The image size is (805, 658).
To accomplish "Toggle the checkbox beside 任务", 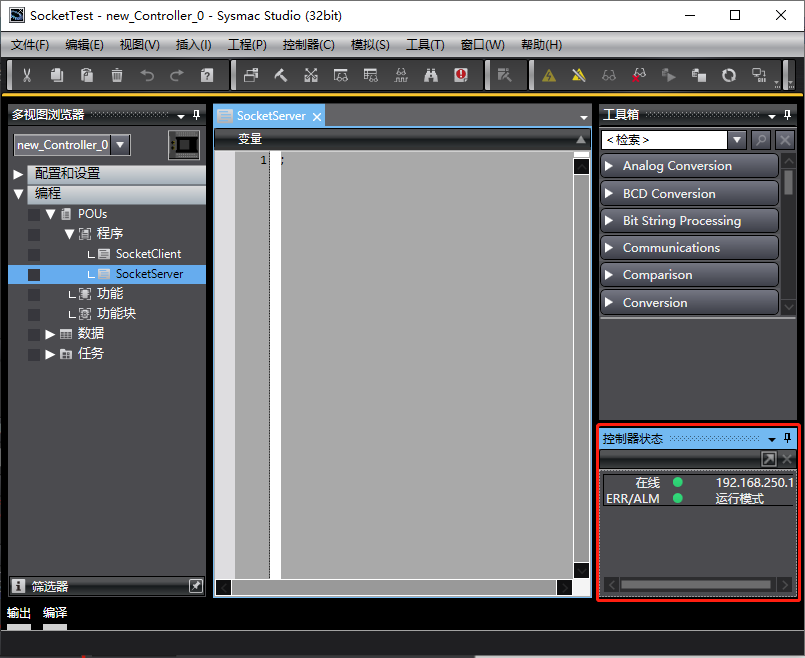I will (x=34, y=355).
